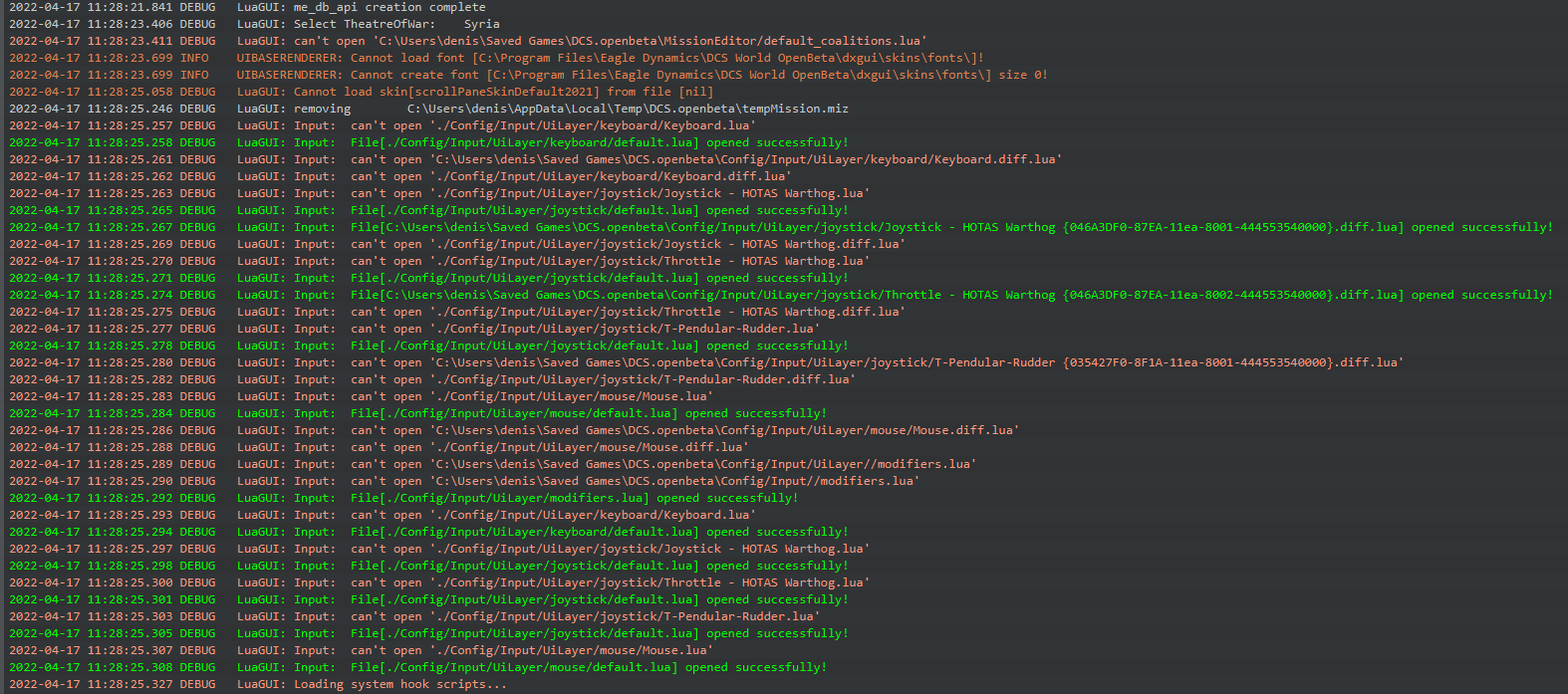Click the line logged at 11:28:25.271
1568x694 pixels.
click(x=428, y=278)
